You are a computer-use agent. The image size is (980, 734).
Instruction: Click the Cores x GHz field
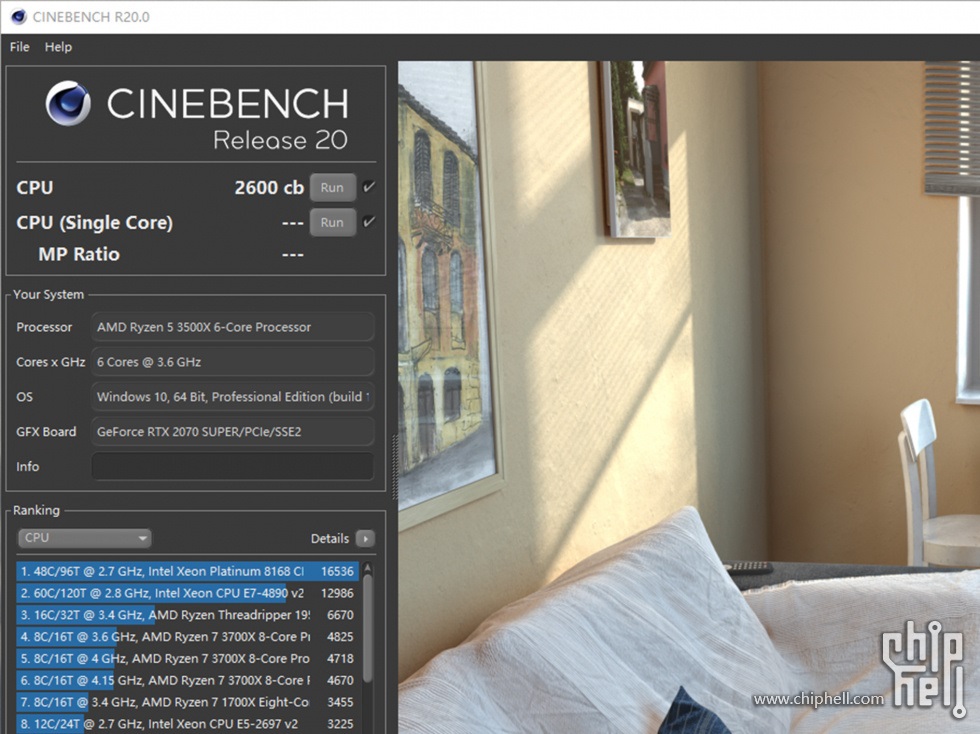(232, 362)
